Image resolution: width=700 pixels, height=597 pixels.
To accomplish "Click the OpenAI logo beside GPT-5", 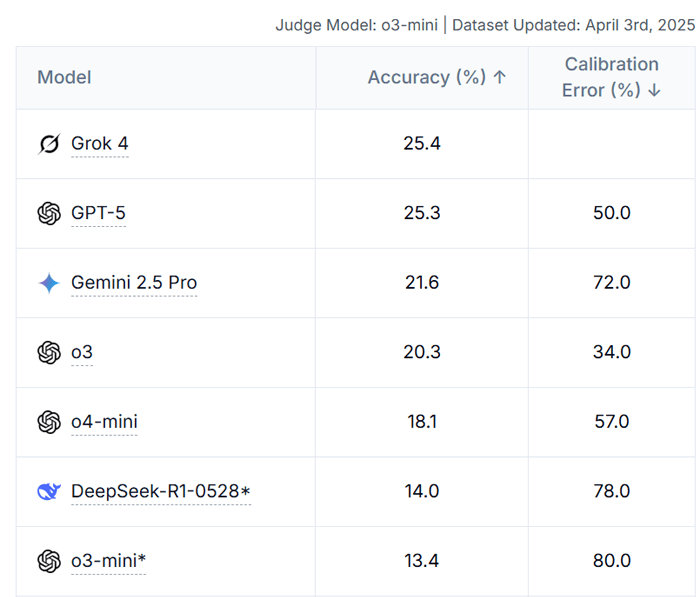I will click(x=49, y=213).
